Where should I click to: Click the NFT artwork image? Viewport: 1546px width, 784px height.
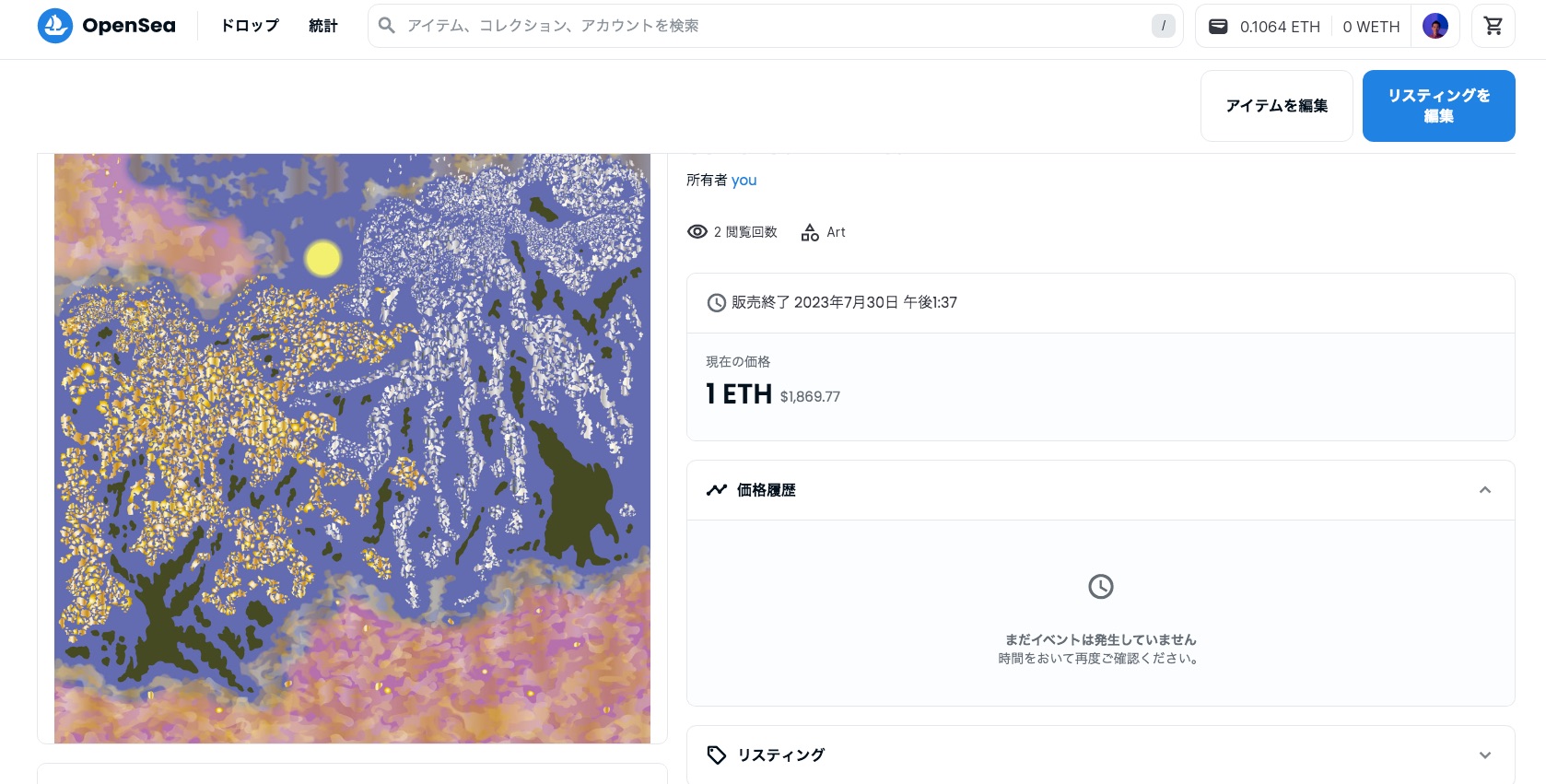pyautogui.click(x=352, y=449)
